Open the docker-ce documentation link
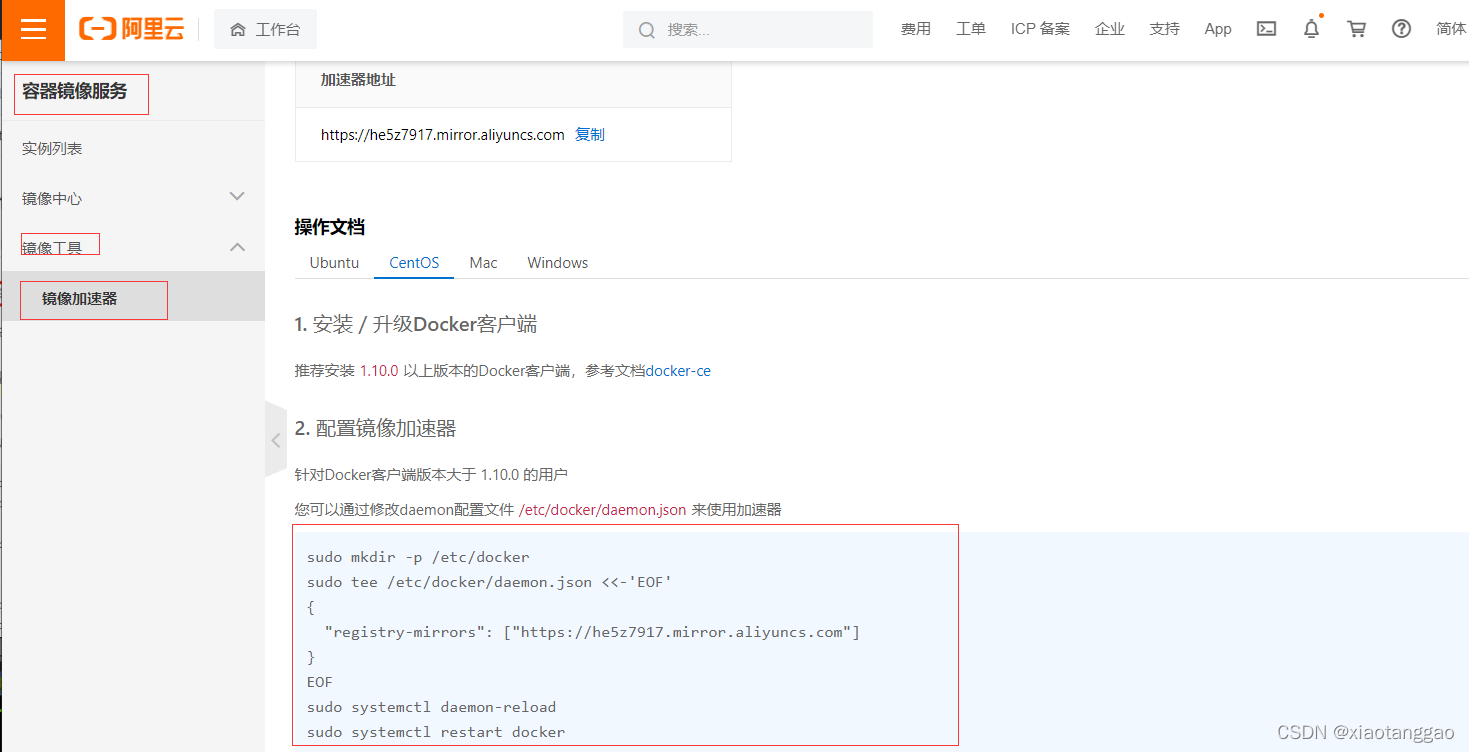Screen dimensions: 1469x752 (x=678, y=370)
